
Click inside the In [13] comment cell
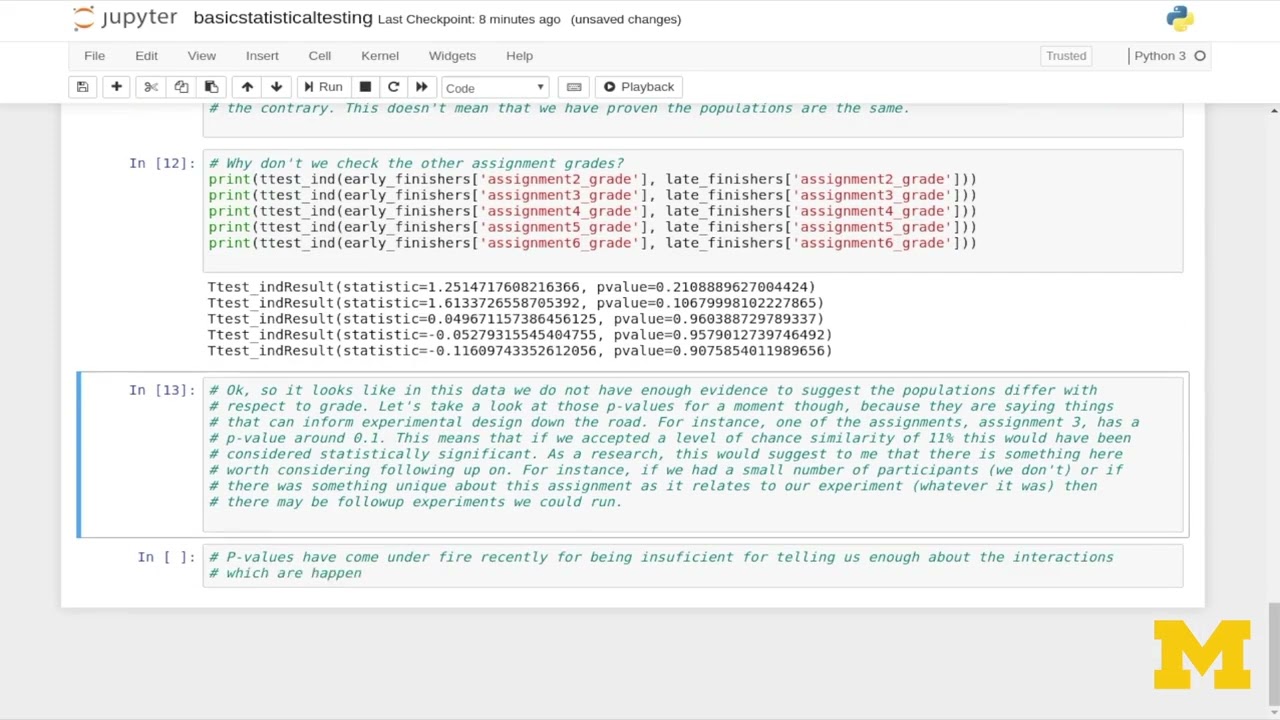pyautogui.click(x=692, y=455)
